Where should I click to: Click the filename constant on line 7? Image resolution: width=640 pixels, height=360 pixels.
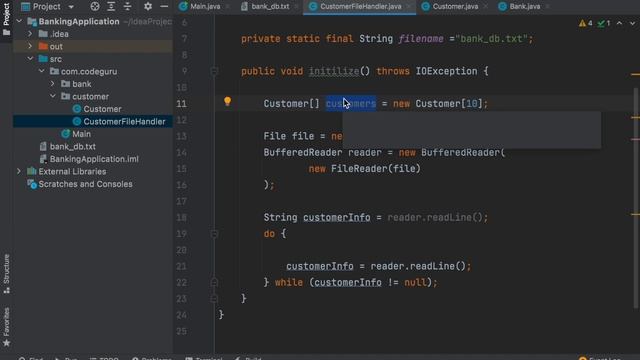coord(421,39)
